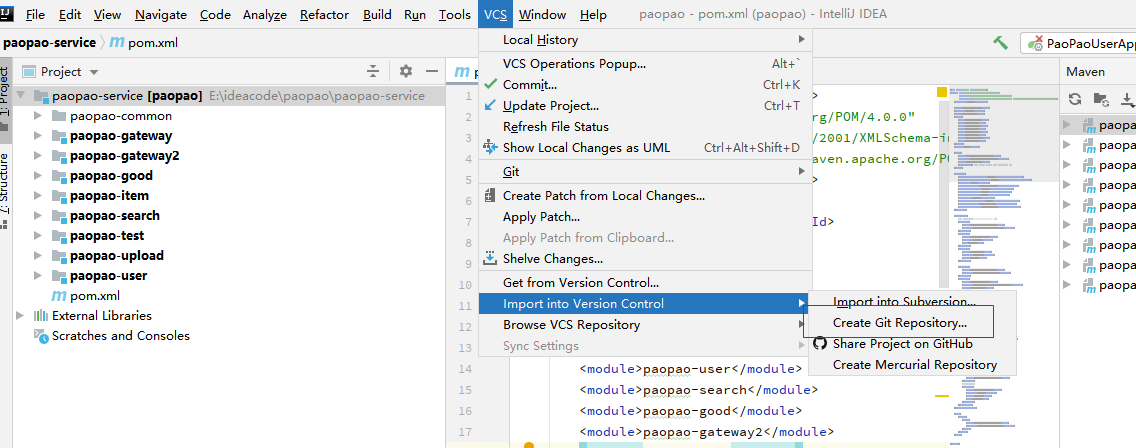Image resolution: width=1136 pixels, height=448 pixels.
Task: Open the Navigate menu
Action: (x=161, y=14)
